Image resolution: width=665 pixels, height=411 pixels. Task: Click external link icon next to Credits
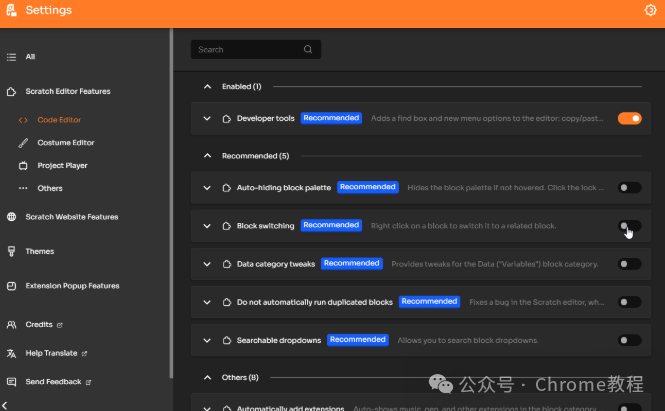click(60, 325)
